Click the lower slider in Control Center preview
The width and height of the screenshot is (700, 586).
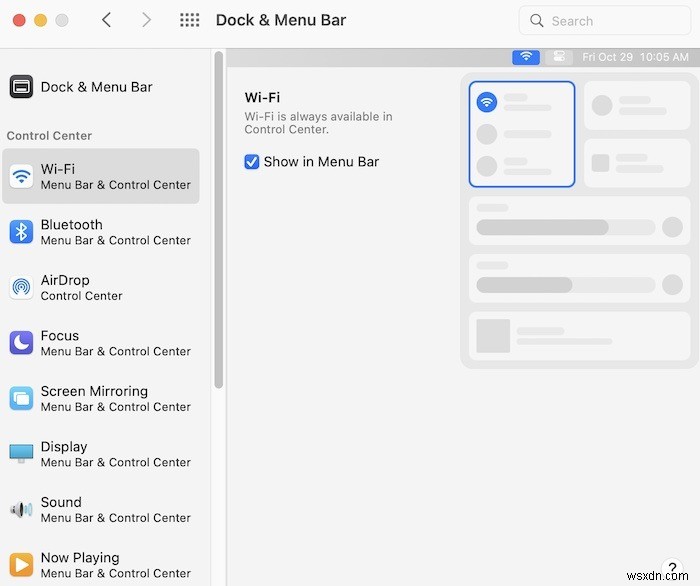pos(566,285)
